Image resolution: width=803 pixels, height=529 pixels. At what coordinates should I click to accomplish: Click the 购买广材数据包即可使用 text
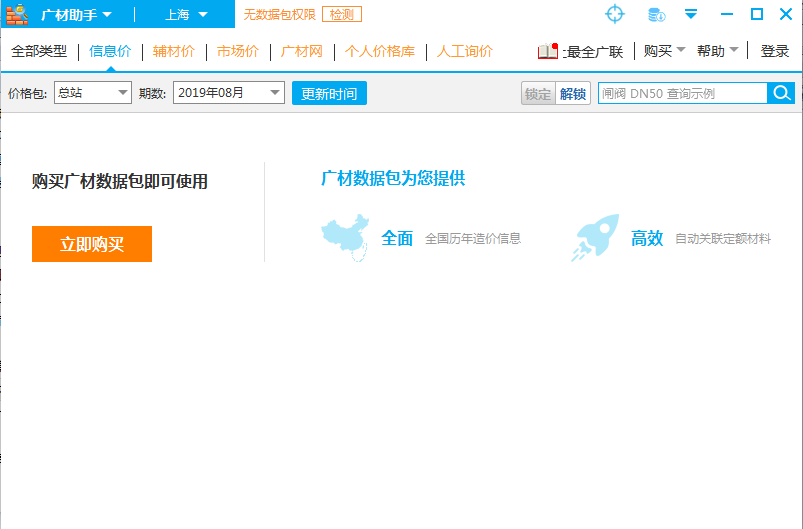[120, 181]
